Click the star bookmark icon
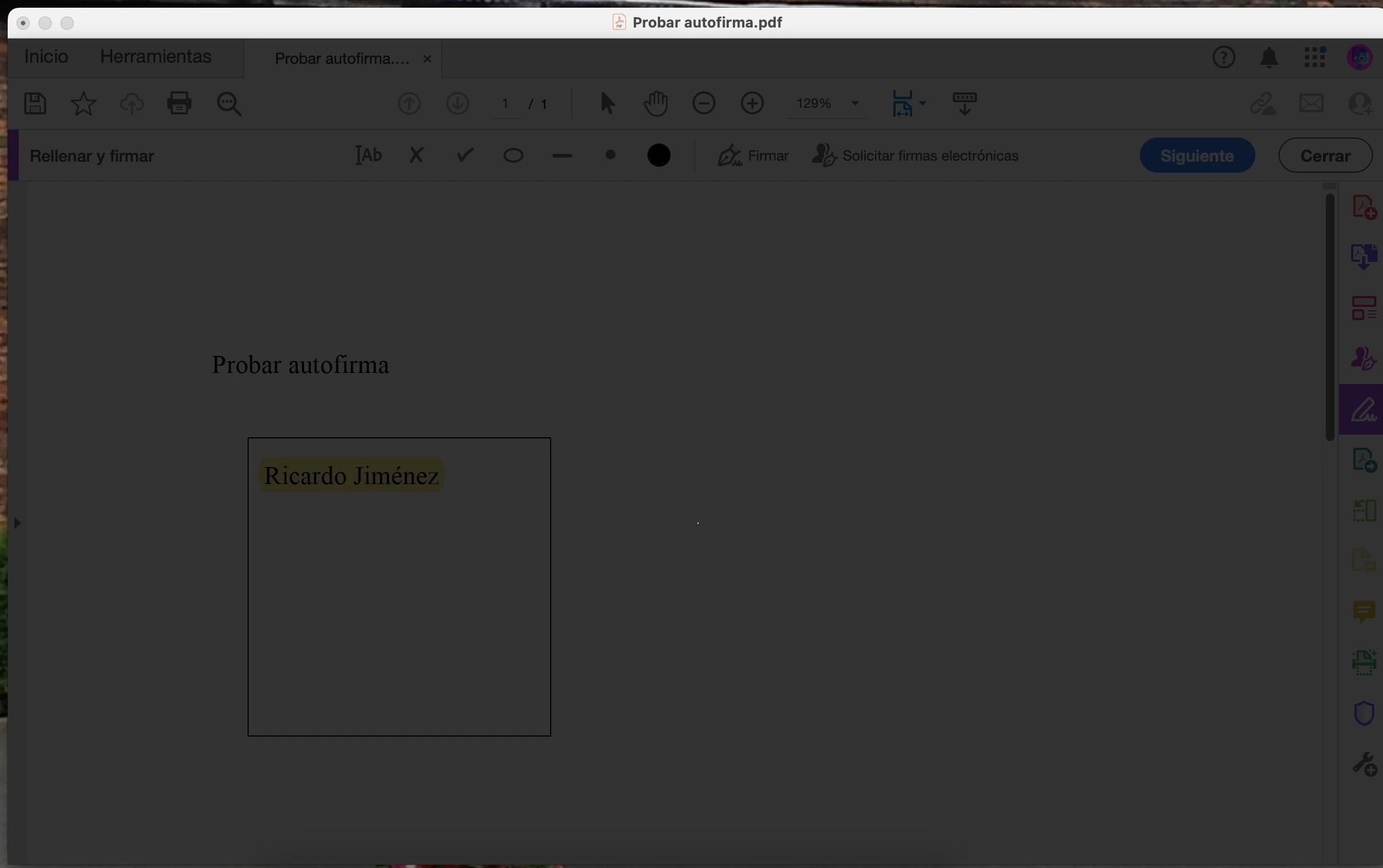This screenshot has height=868, width=1383. (x=83, y=104)
